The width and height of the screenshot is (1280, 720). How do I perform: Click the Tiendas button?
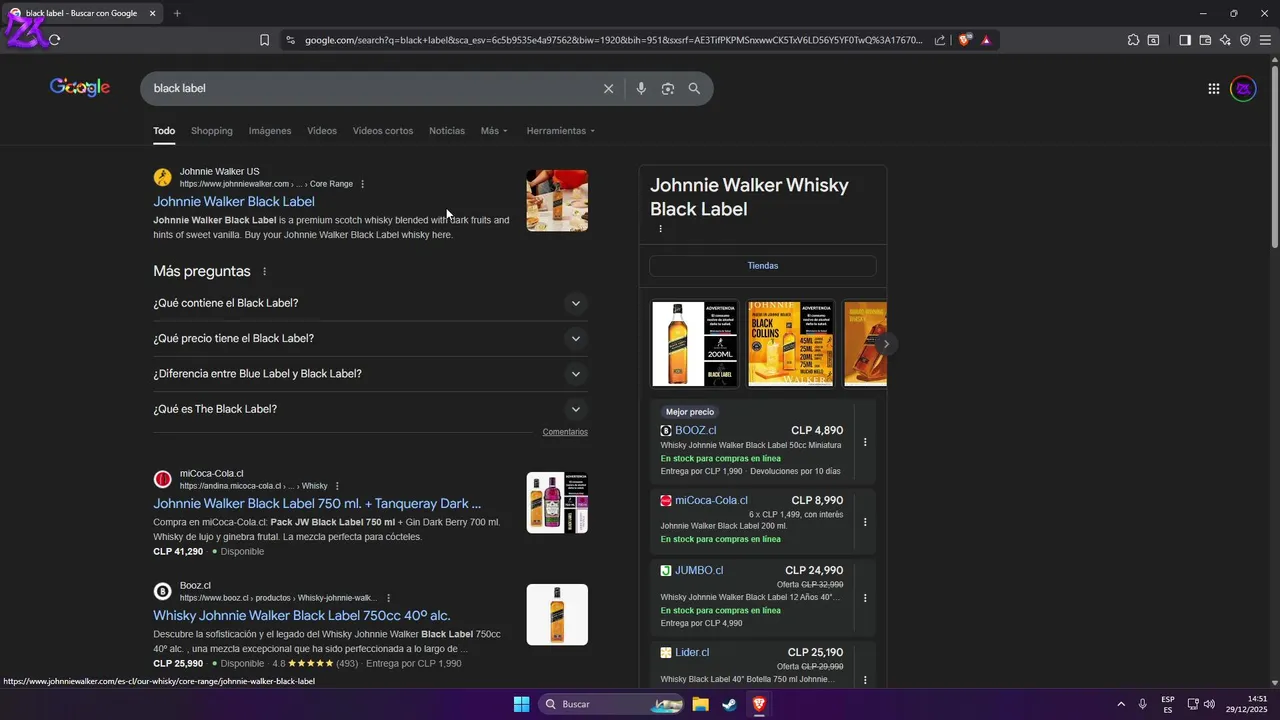pos(763,266)
